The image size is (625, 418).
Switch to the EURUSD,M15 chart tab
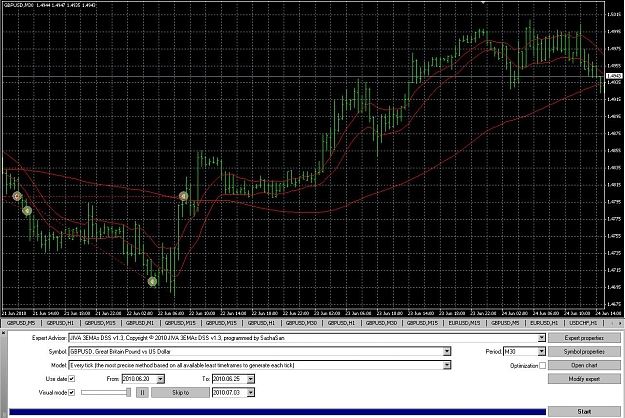(x=464, y=323)
